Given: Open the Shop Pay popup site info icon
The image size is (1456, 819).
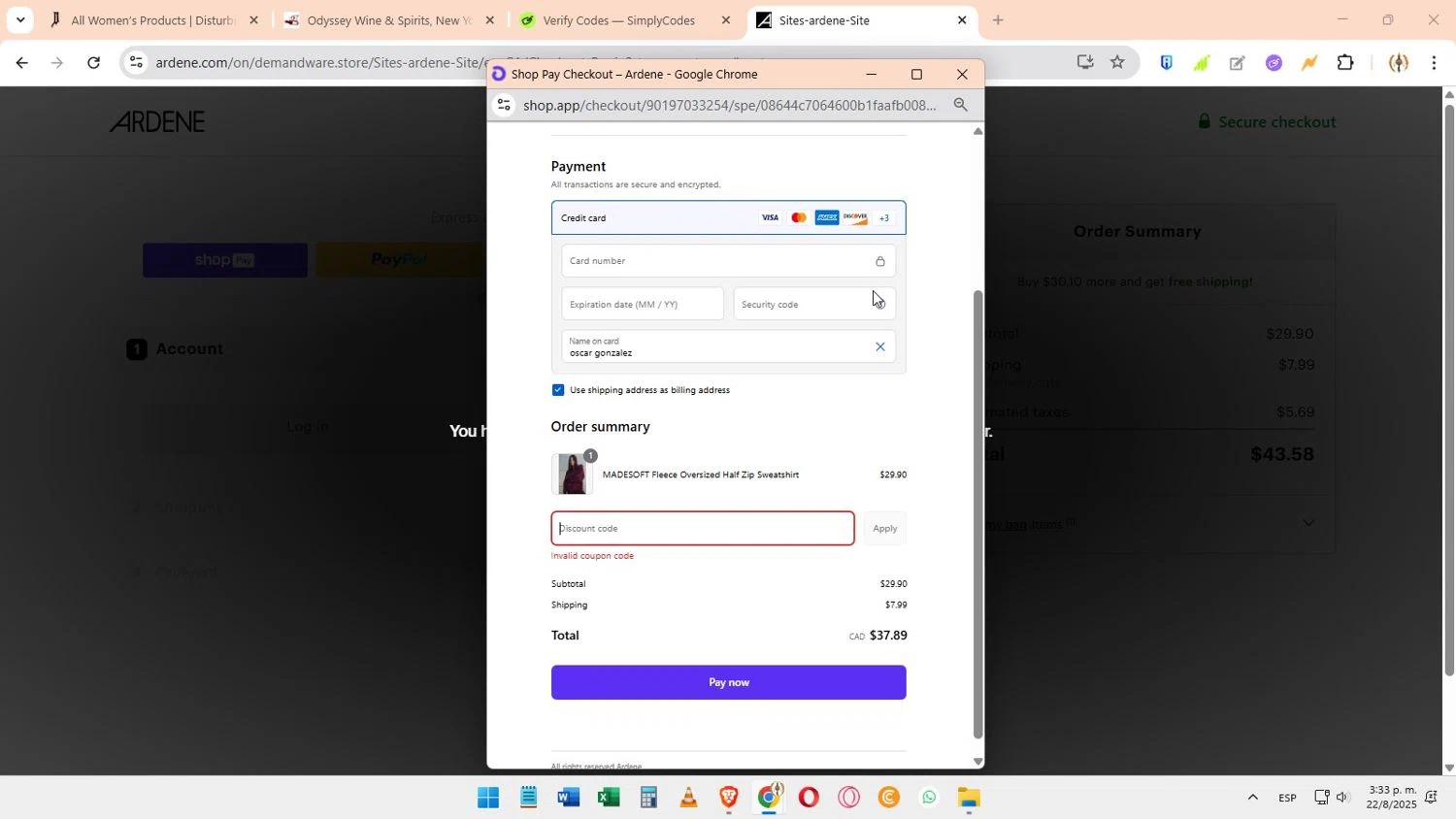Looking at the screenshot, I should (503, 105).
